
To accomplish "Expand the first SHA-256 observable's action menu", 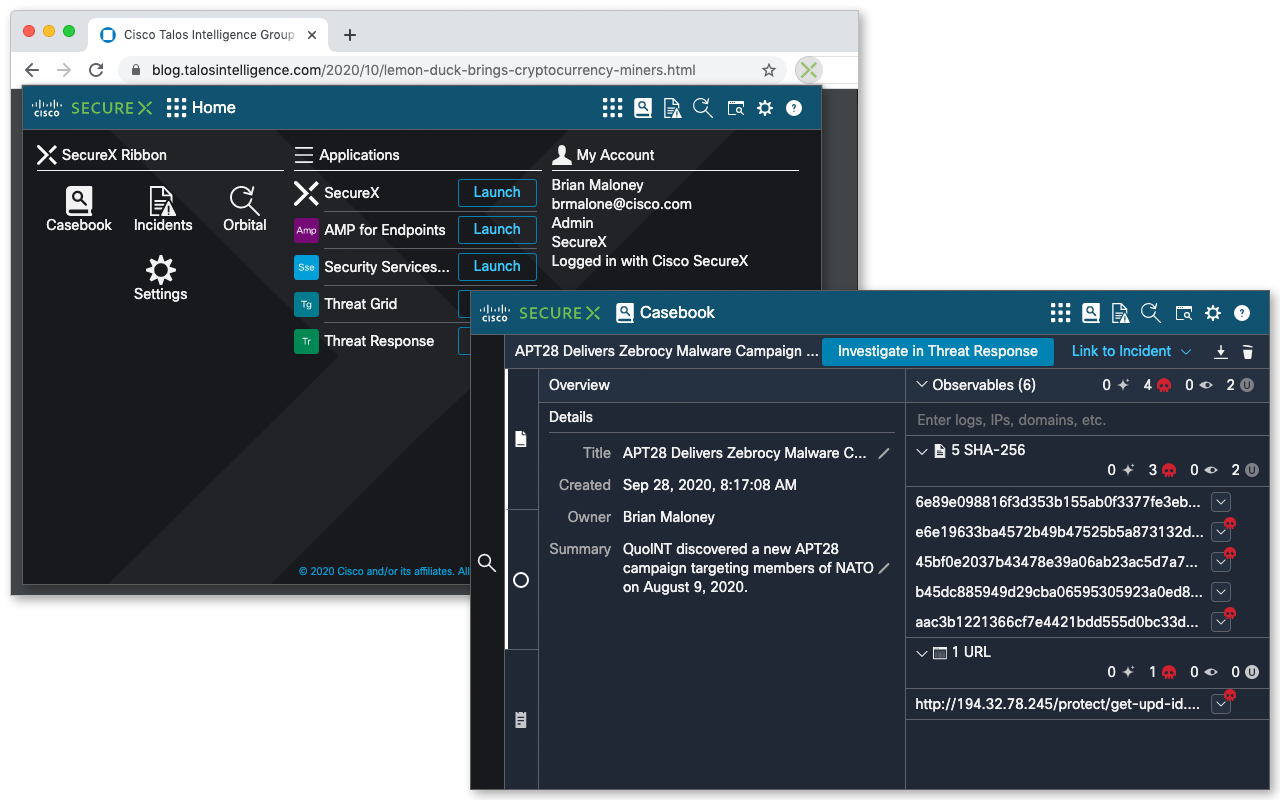I will pyautogui.click(x=1220, y=501).
